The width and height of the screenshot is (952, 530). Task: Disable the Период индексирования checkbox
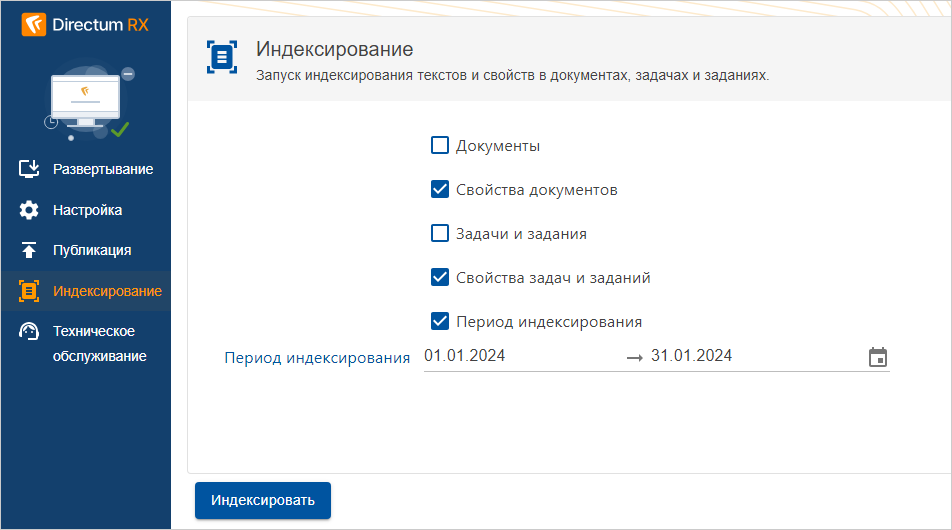[439, 322]
